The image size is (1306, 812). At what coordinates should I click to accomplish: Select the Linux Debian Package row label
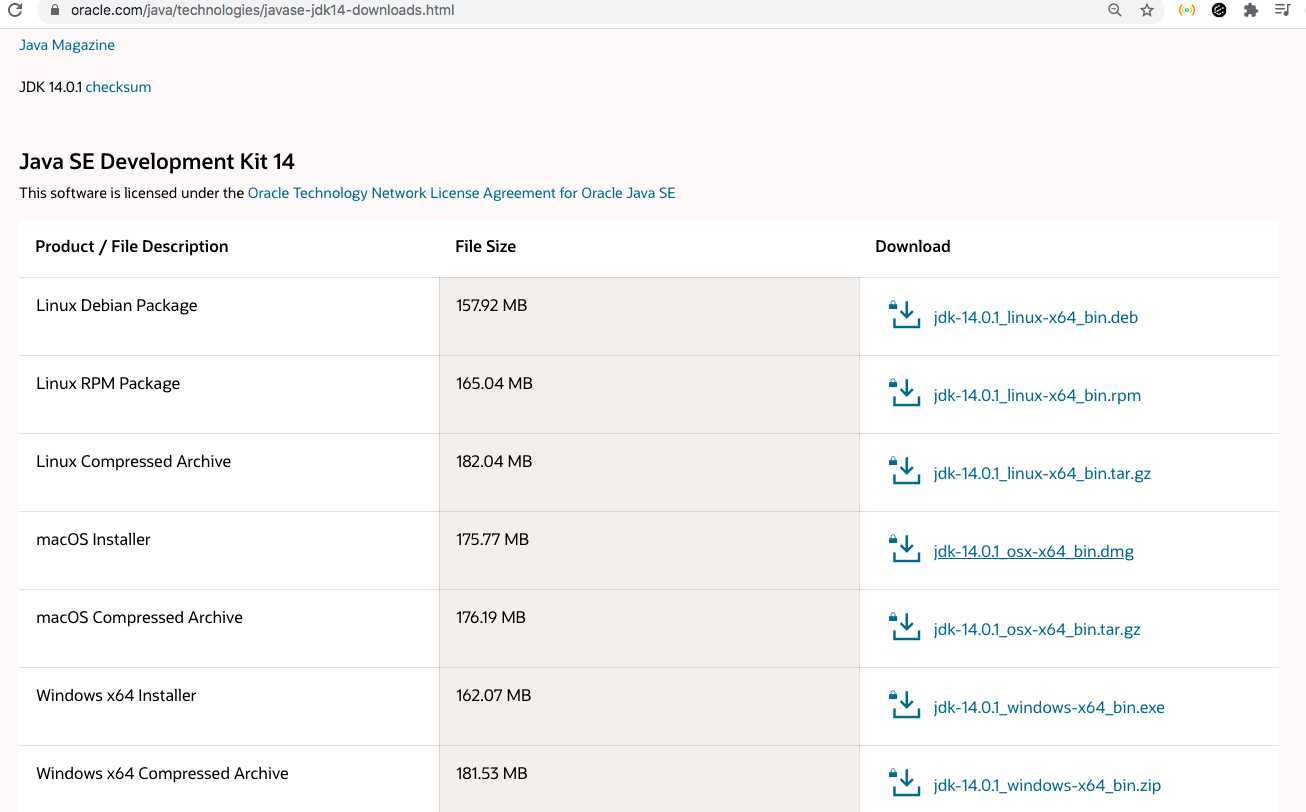click(117, 305)
